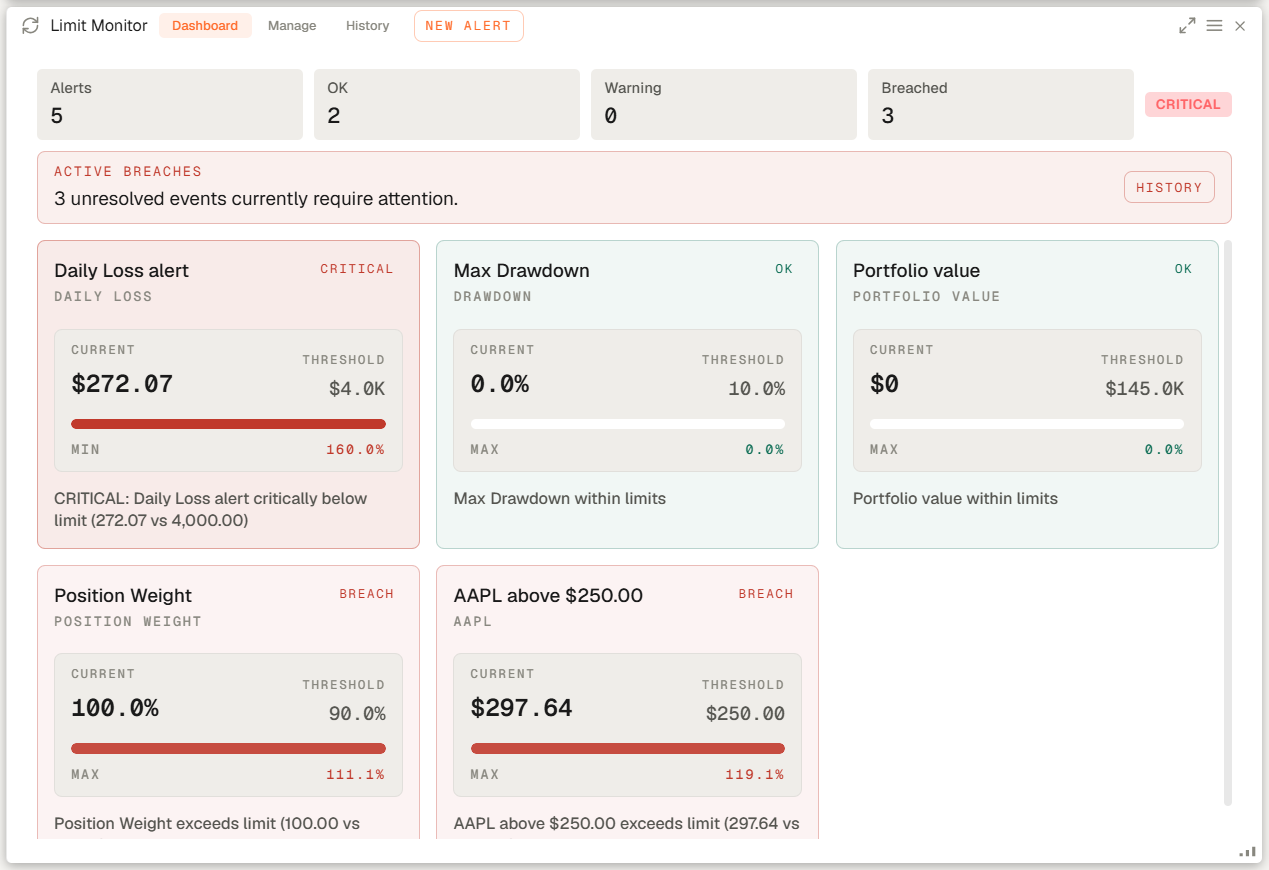Click the AAPL ticker subtitle
The image size is (1269, 870).
coord(473,622)
